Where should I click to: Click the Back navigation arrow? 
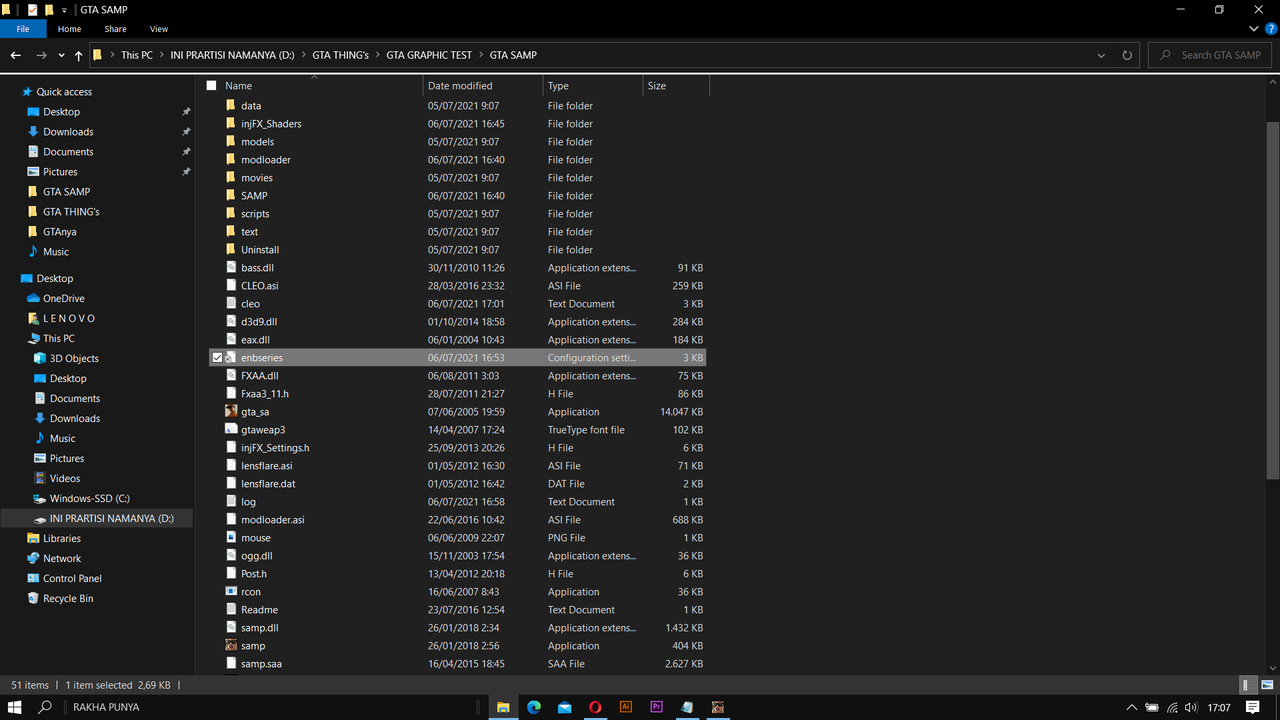(x=15, y=55)
